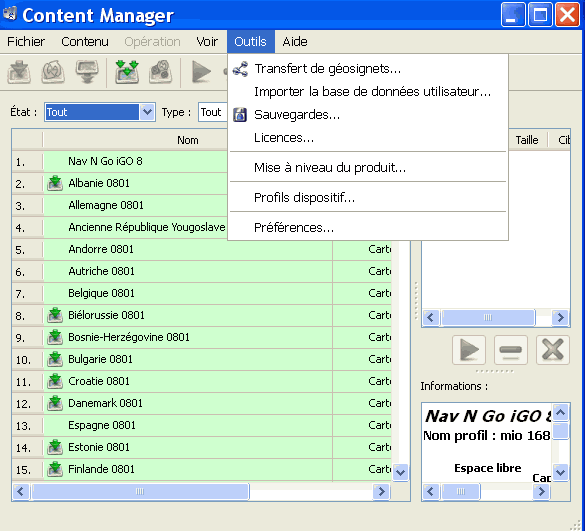The height and width of the screenshot is (531, 585).
Task: Open the Aide menu
Action: (295, 41)
